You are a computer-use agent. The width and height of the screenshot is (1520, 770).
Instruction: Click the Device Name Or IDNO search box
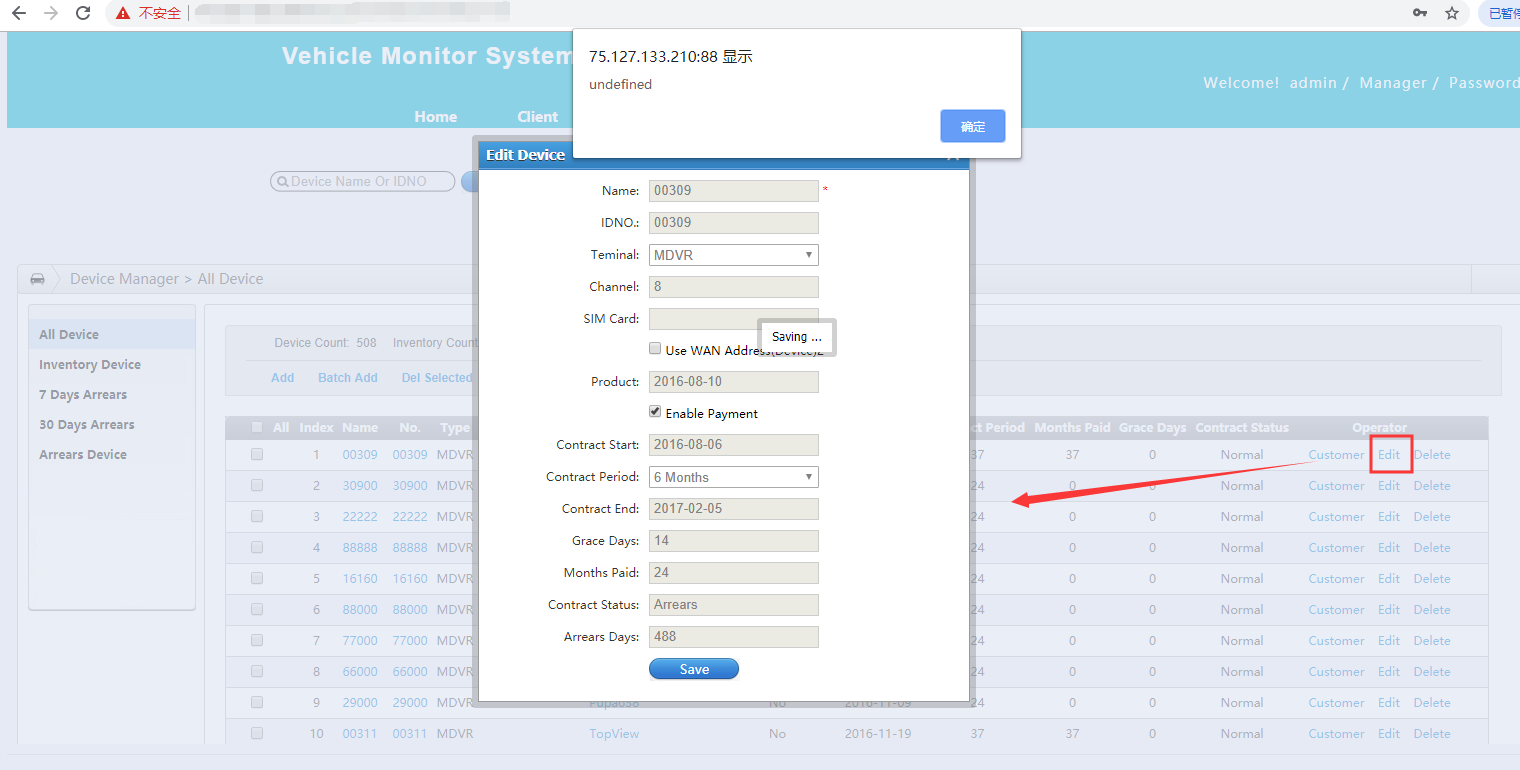coord(363,182)
